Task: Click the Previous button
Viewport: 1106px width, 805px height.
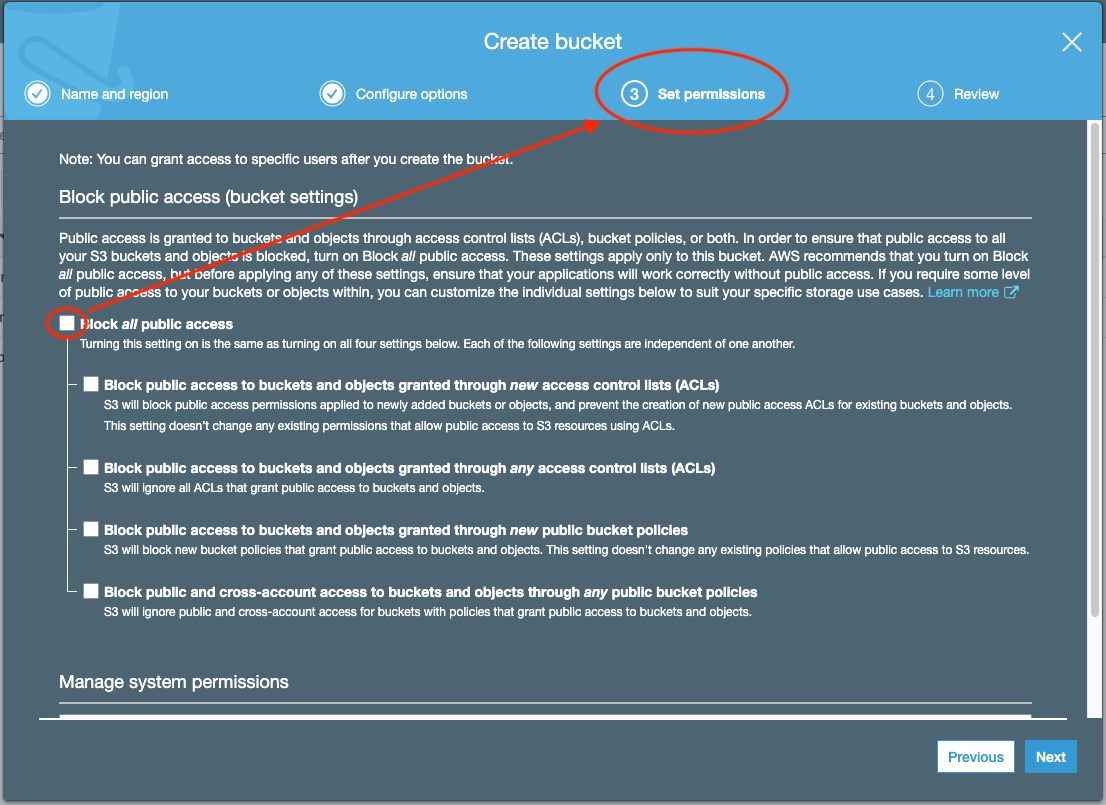Action: pyautogui.click(x=976, y=756)
